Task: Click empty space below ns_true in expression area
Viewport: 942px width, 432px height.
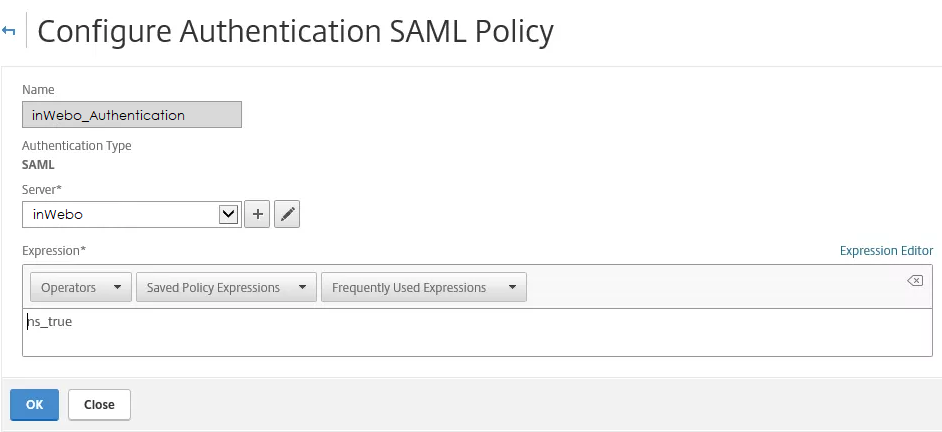Action: point(400,343)
